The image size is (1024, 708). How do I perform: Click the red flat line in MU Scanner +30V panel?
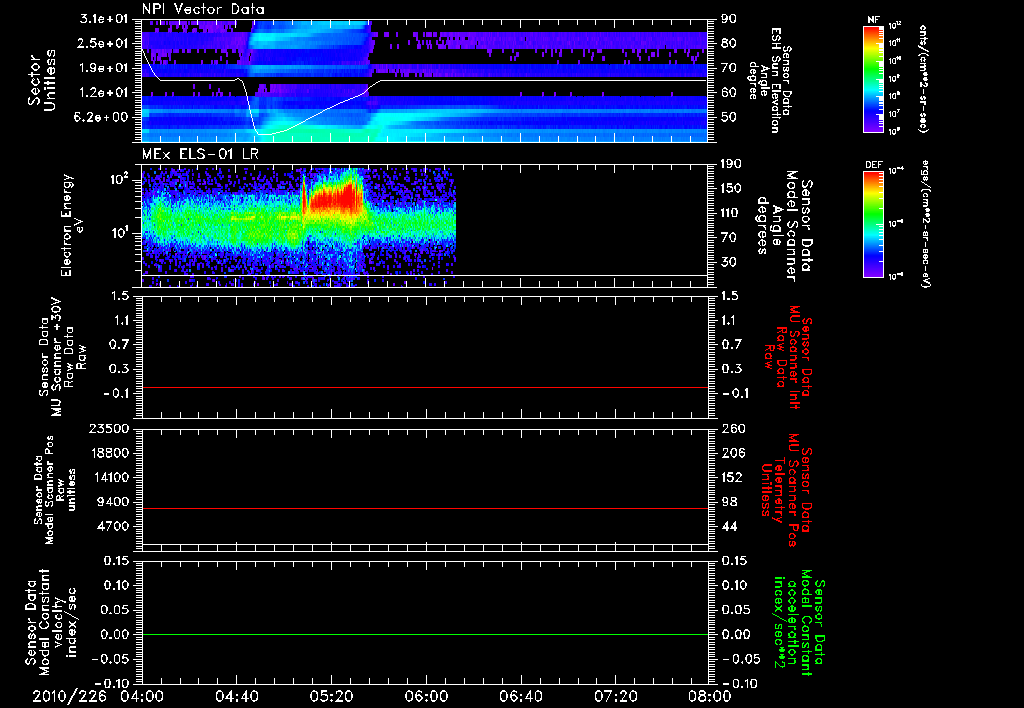tap(424, 387)
